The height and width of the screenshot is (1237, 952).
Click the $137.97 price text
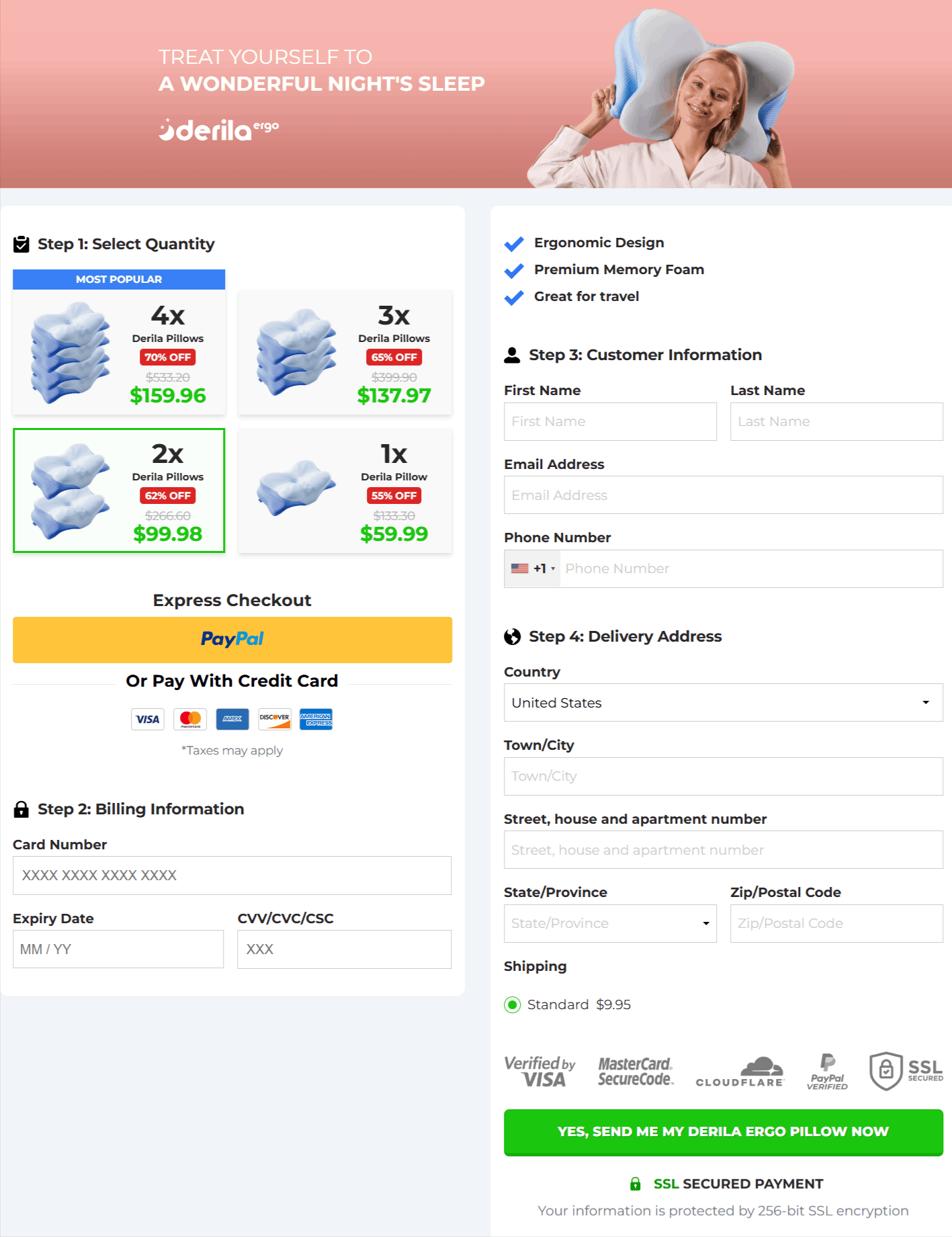(394, 396)
